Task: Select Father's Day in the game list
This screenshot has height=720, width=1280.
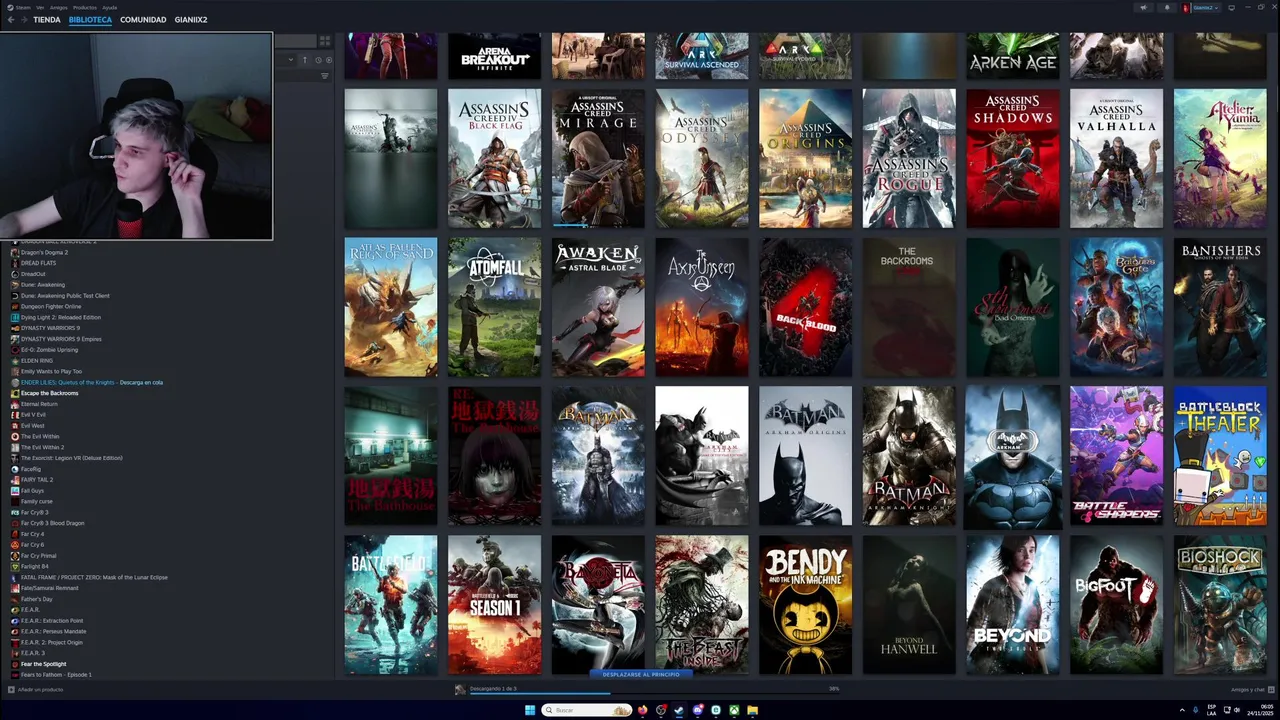Action: pos(37,599)
